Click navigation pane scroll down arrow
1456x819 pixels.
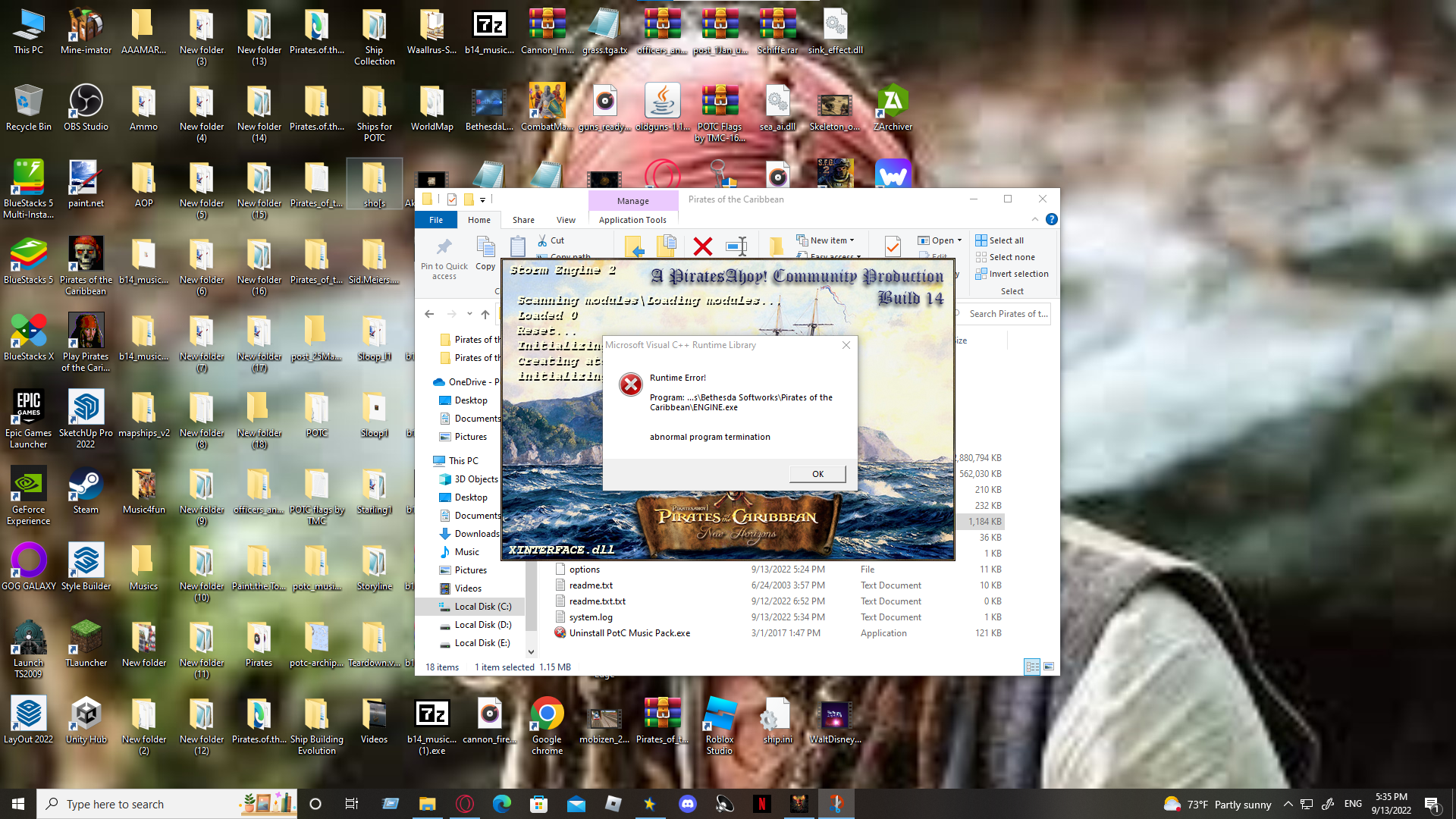tap(531, 651)
